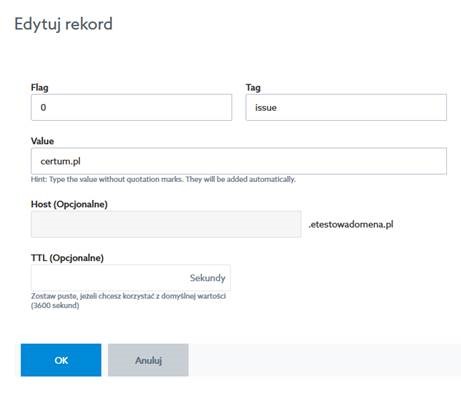The height and width of the screenshot is (400, 461).
Task: Select the Value field with certum.pl
Action: click(x=239, y=161)
